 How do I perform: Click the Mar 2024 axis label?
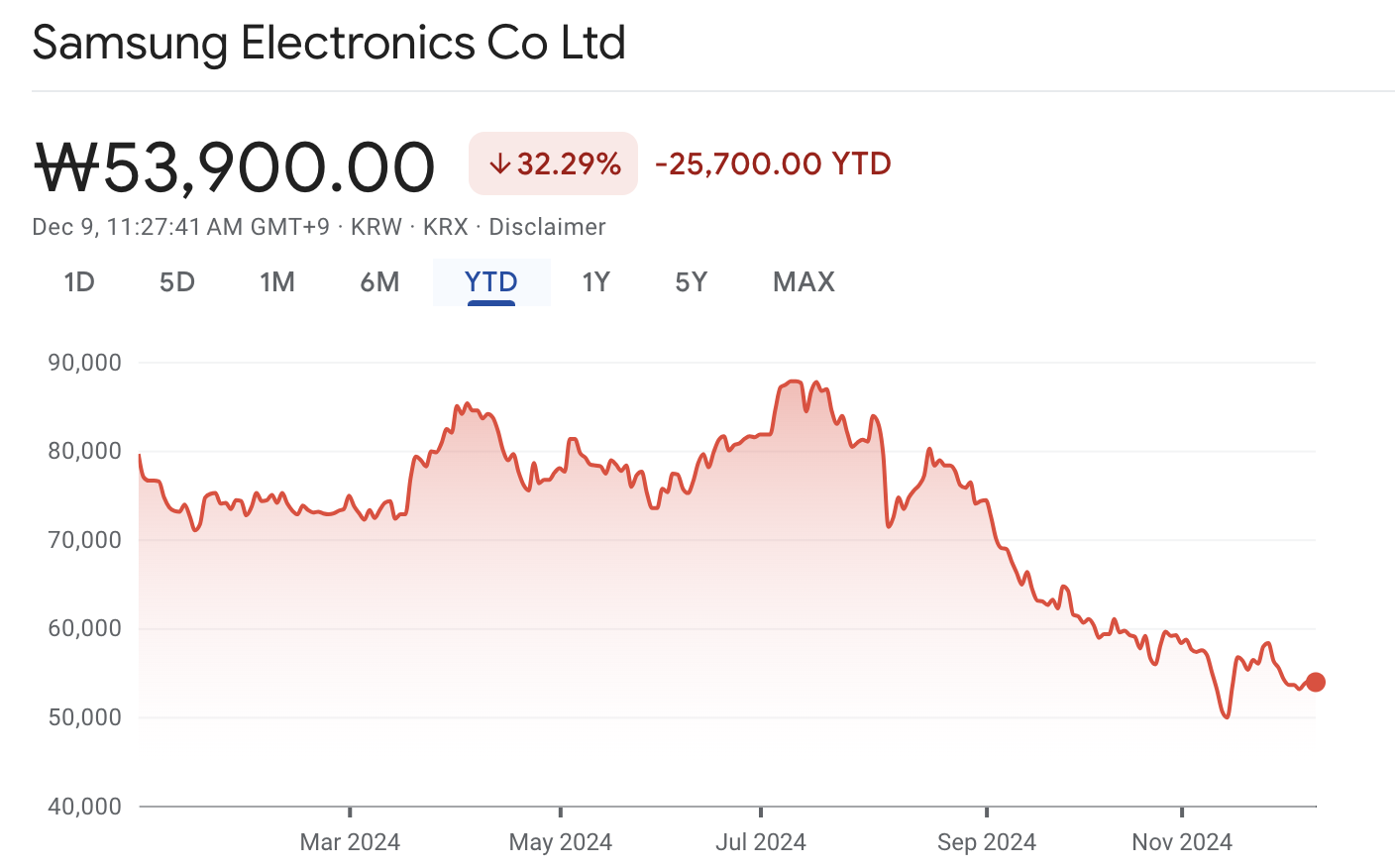350,842
